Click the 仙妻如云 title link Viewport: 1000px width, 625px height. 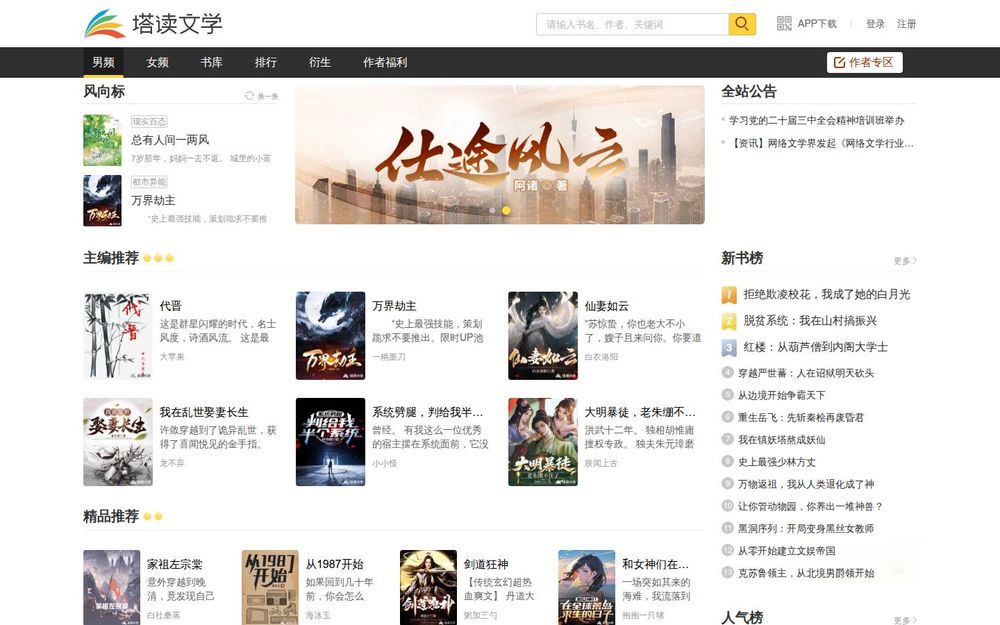pyautogui.click(x=607, y=306)
